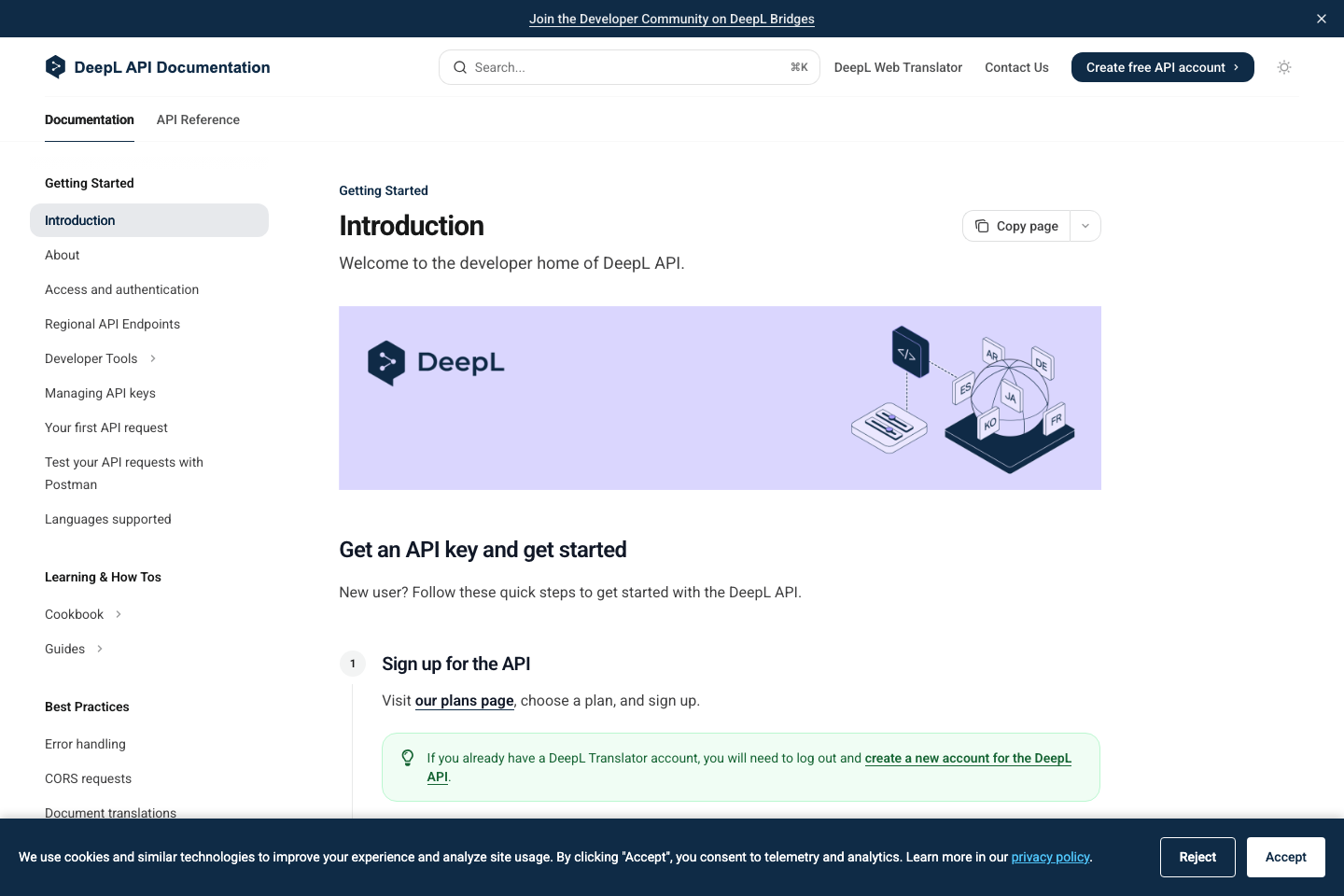This screenshot has width=1344, height=896.
Task: Click the magnifying glass search icon
Action: coord(460,67)
